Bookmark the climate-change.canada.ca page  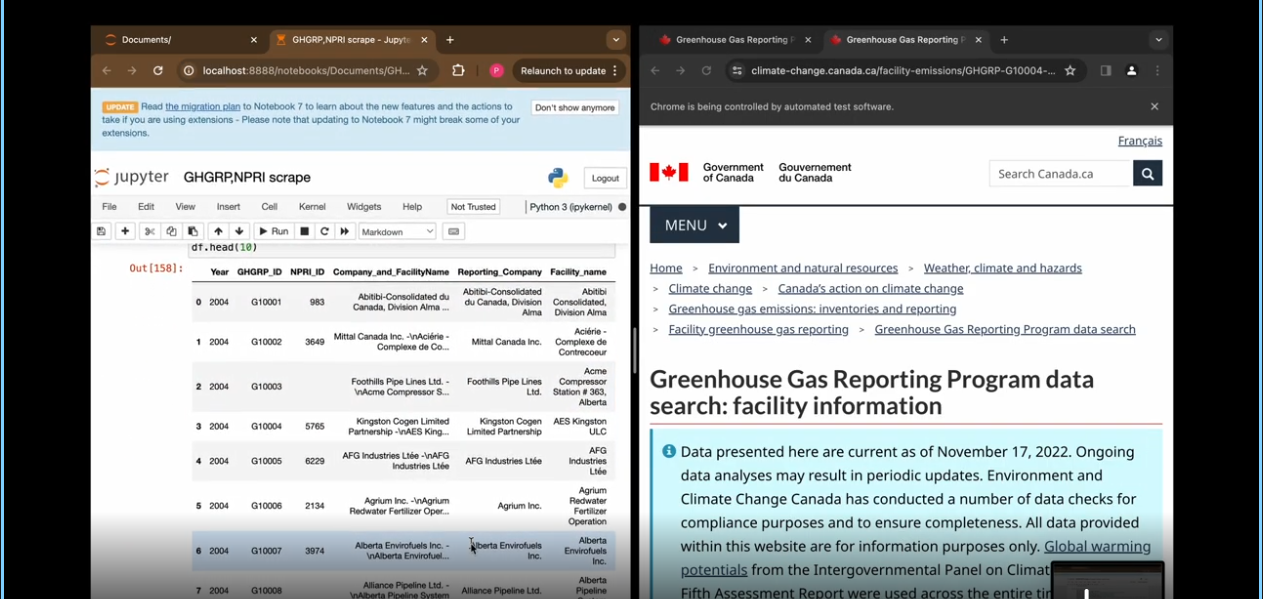[x=1070, y=71]
